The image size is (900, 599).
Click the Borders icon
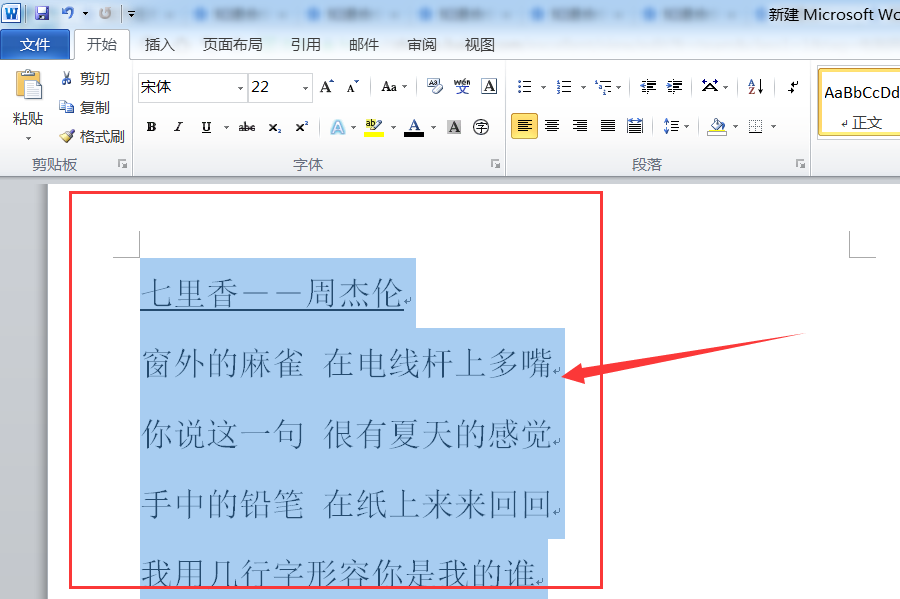click(756, 126)
